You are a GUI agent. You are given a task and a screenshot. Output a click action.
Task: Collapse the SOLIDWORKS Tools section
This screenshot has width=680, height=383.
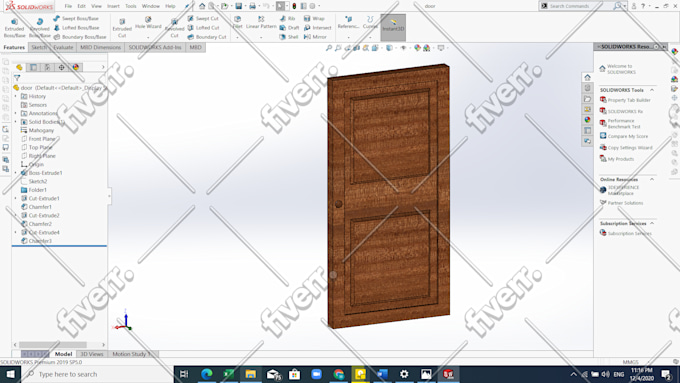[652, 90]
